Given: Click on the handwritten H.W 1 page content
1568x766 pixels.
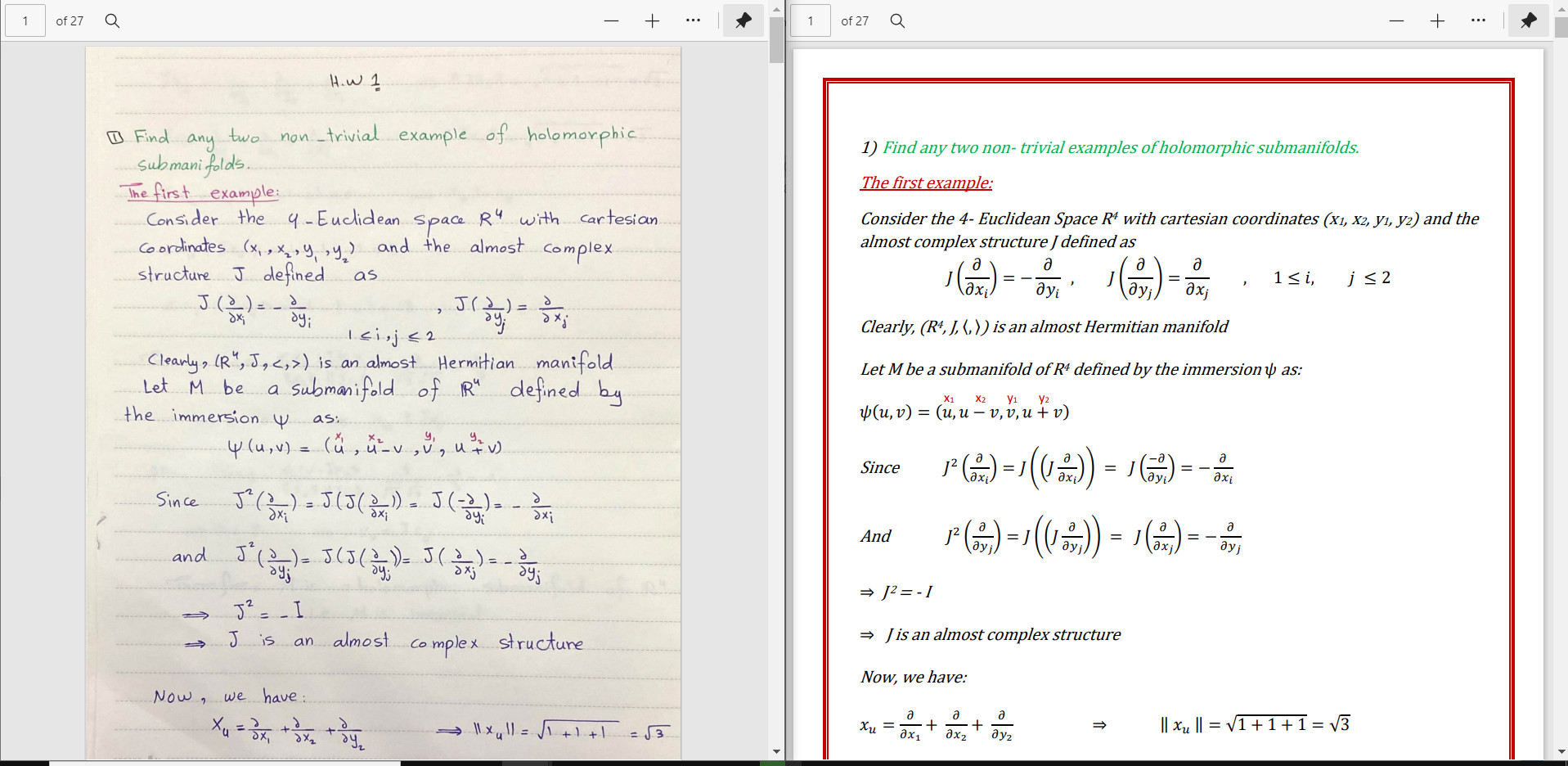Looking at the screenshot, I should coord(384,368).
